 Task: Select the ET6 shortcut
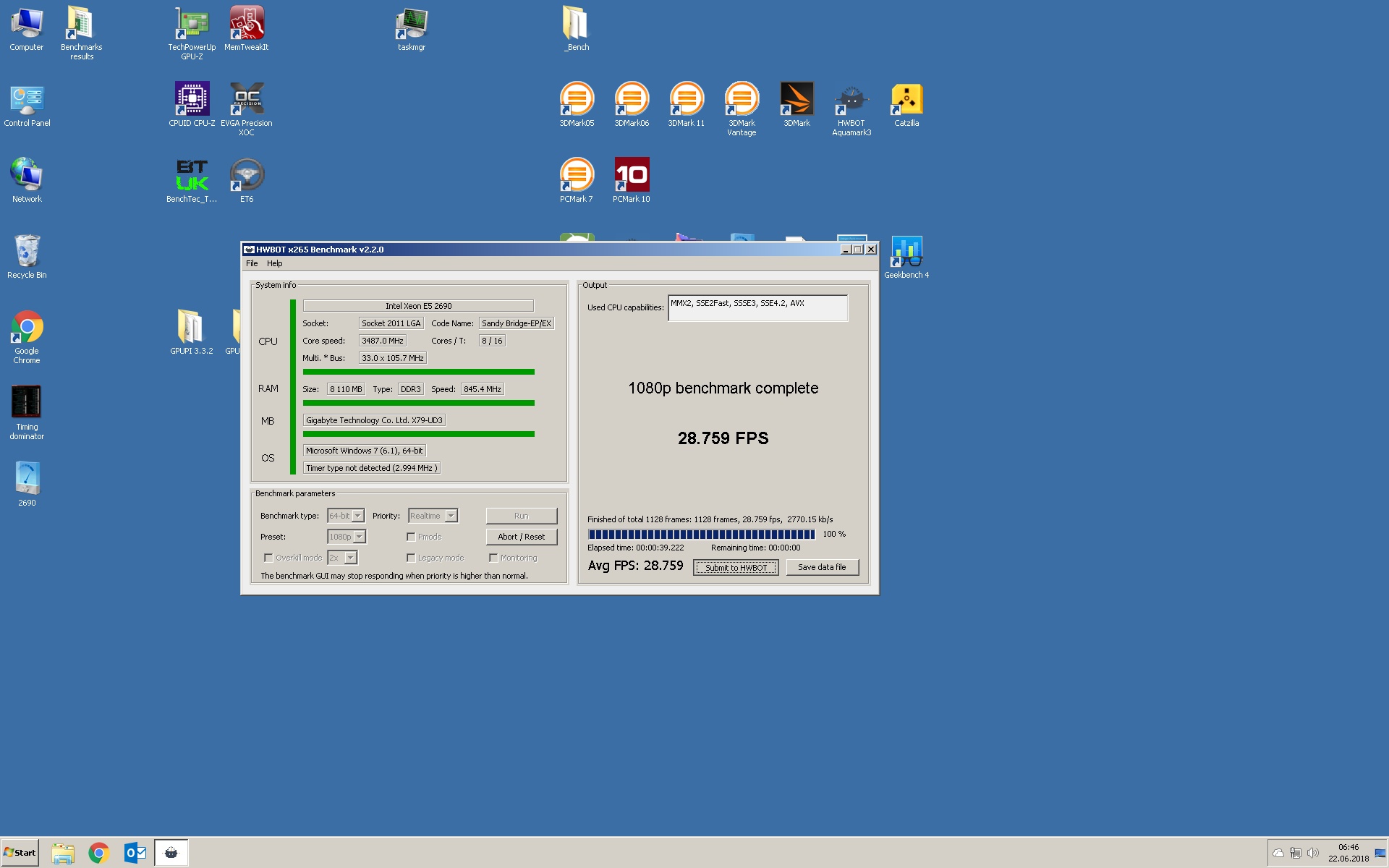[x=247, y=181]
